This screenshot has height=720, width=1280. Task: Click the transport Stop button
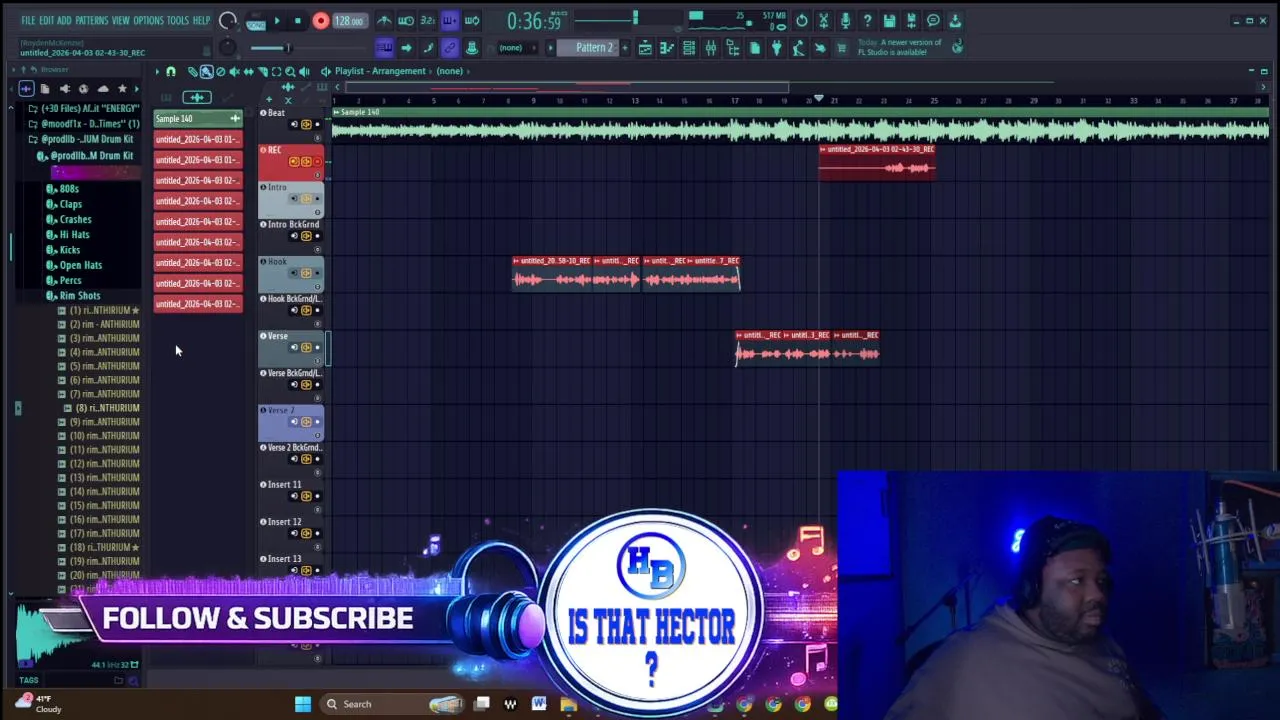297,21
